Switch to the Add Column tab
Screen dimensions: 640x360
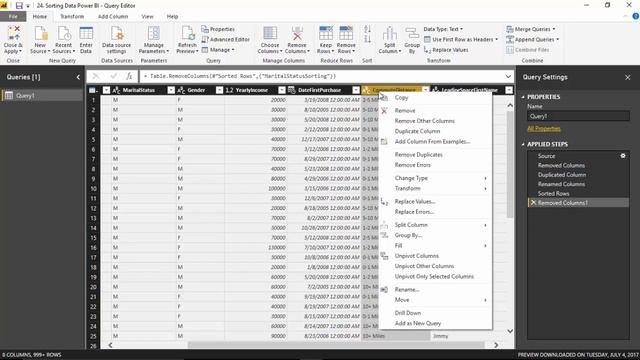click(113, 17)
